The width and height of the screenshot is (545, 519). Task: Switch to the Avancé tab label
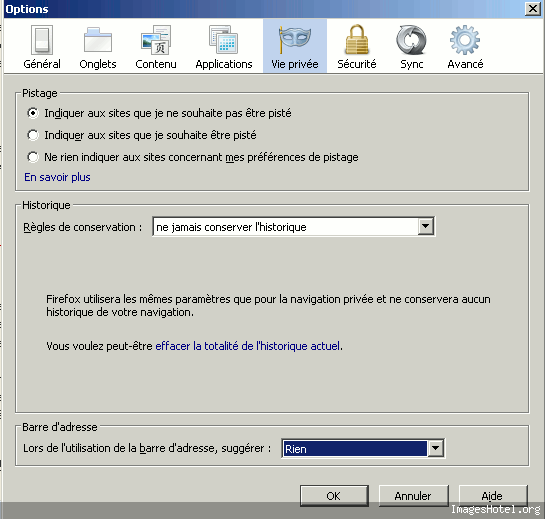click(x=465, y=64)
